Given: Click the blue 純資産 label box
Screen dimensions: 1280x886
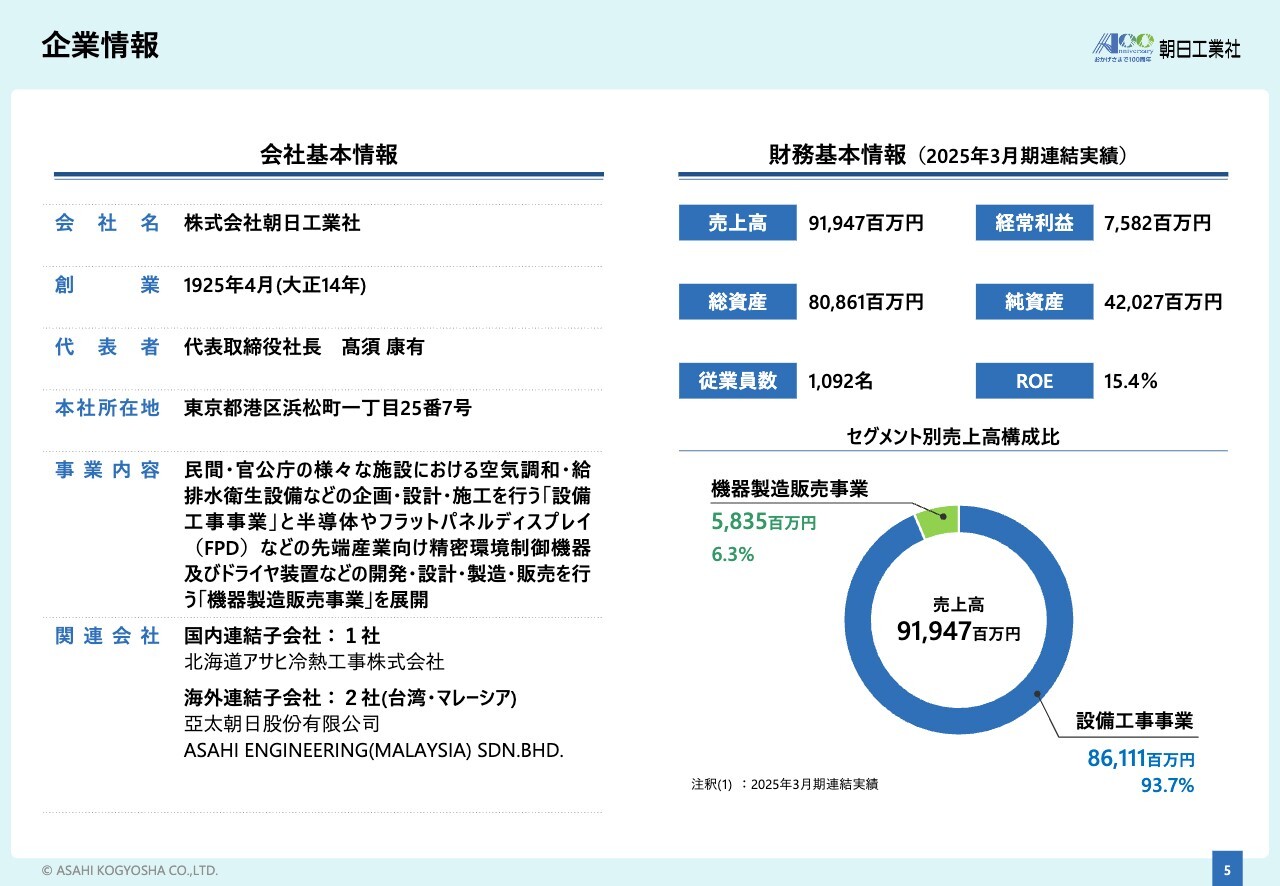Looking at the screenshot, I should (1035, 301).
